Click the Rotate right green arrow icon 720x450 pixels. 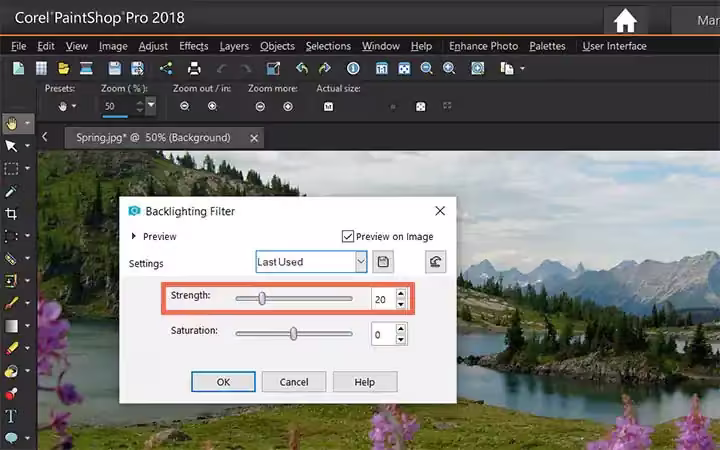[x=325, y=68]
